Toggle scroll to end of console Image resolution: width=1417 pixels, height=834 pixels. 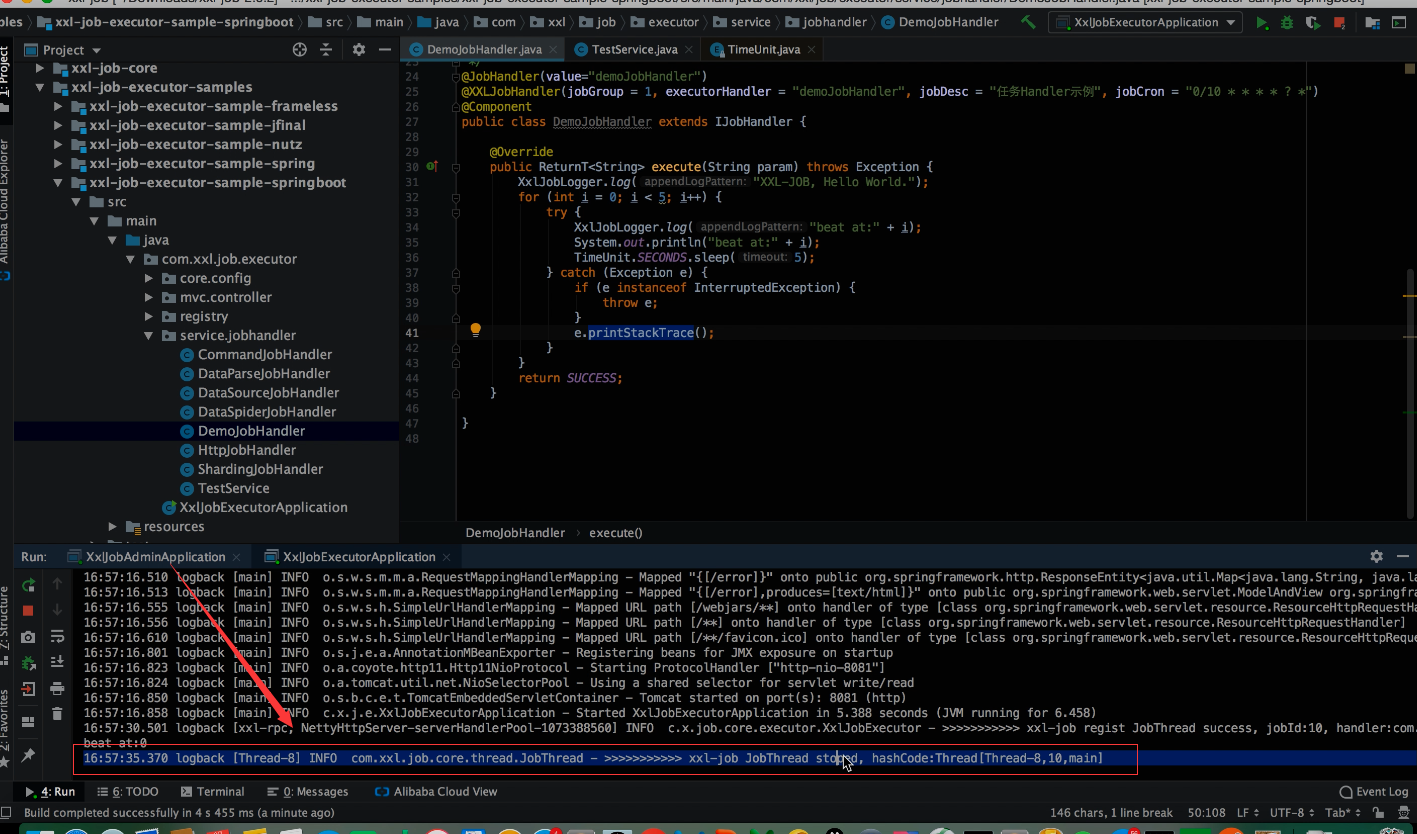(57, 663)
